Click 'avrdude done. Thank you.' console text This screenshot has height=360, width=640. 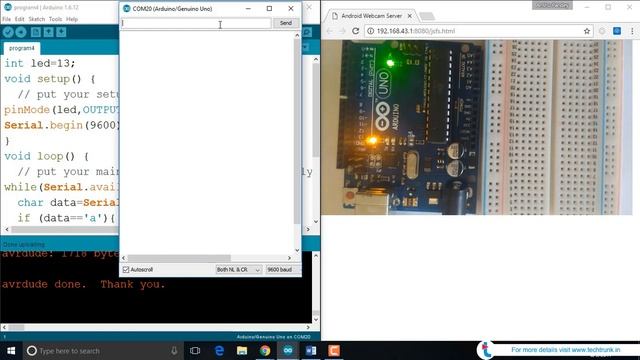84,284
